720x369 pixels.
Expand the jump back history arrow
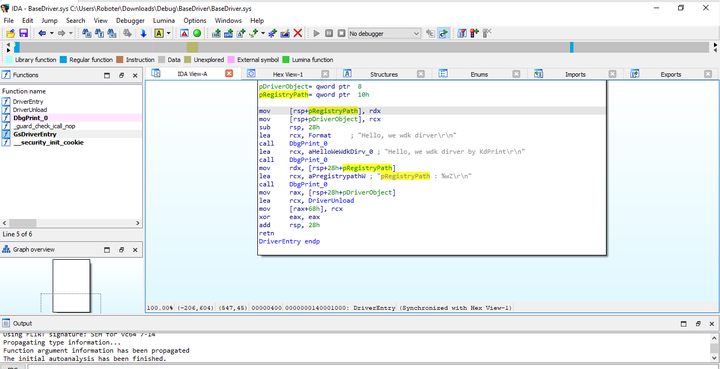tap(51, 33)
